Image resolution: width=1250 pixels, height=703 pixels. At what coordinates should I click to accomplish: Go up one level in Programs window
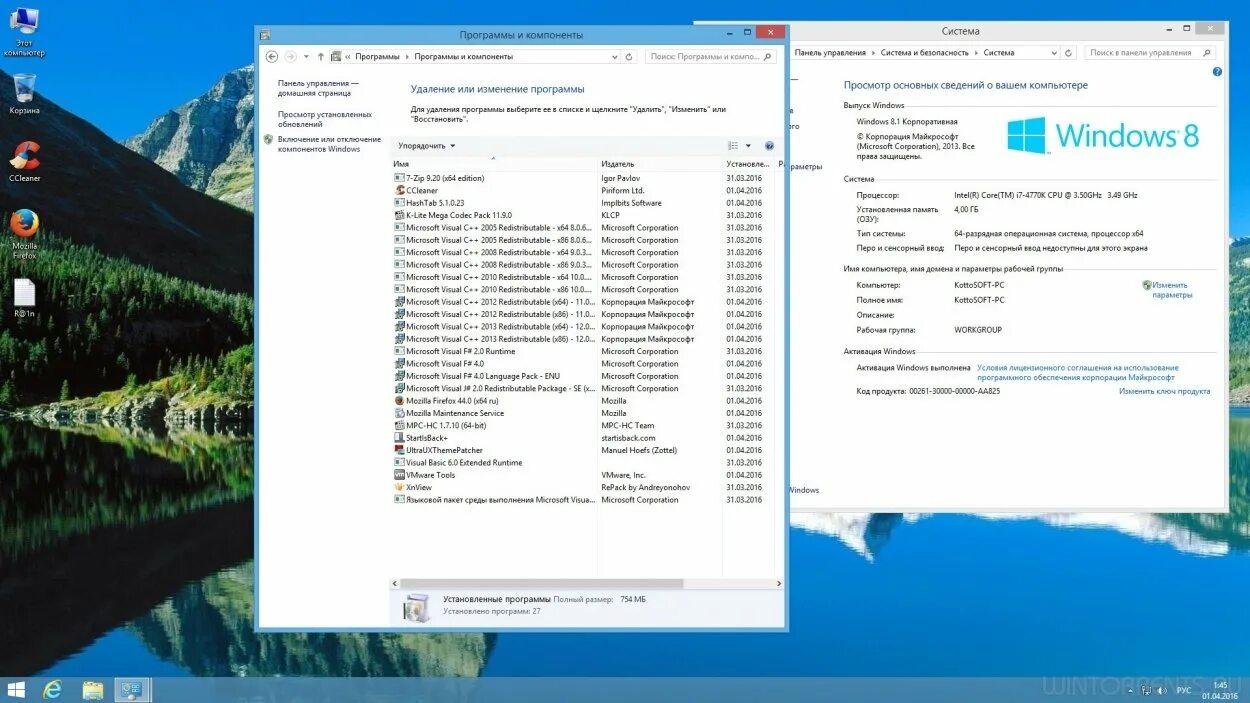320,57
